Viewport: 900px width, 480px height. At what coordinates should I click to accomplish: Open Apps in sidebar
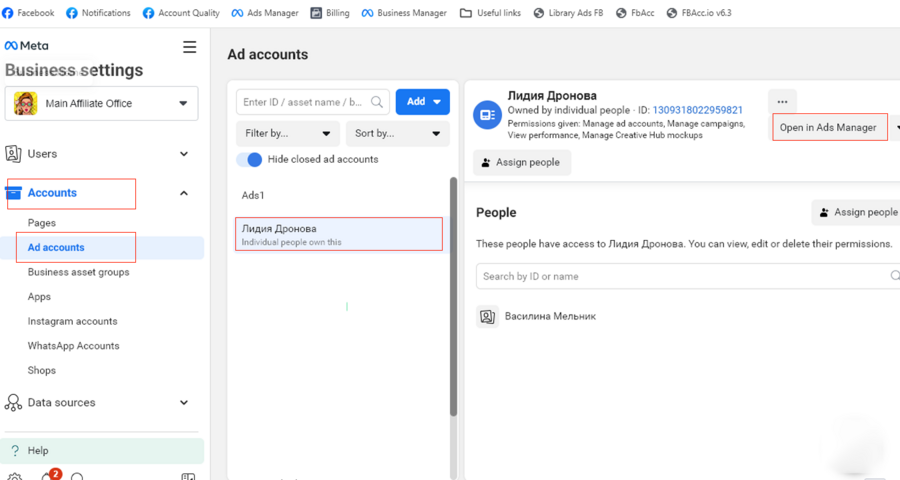click(x=39, y=297)
